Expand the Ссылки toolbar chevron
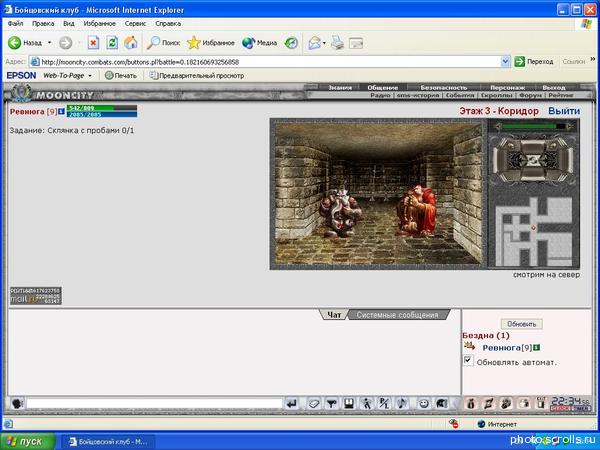Image resolution: width=600 pixels, height=450 pixels. coord(593,60)
